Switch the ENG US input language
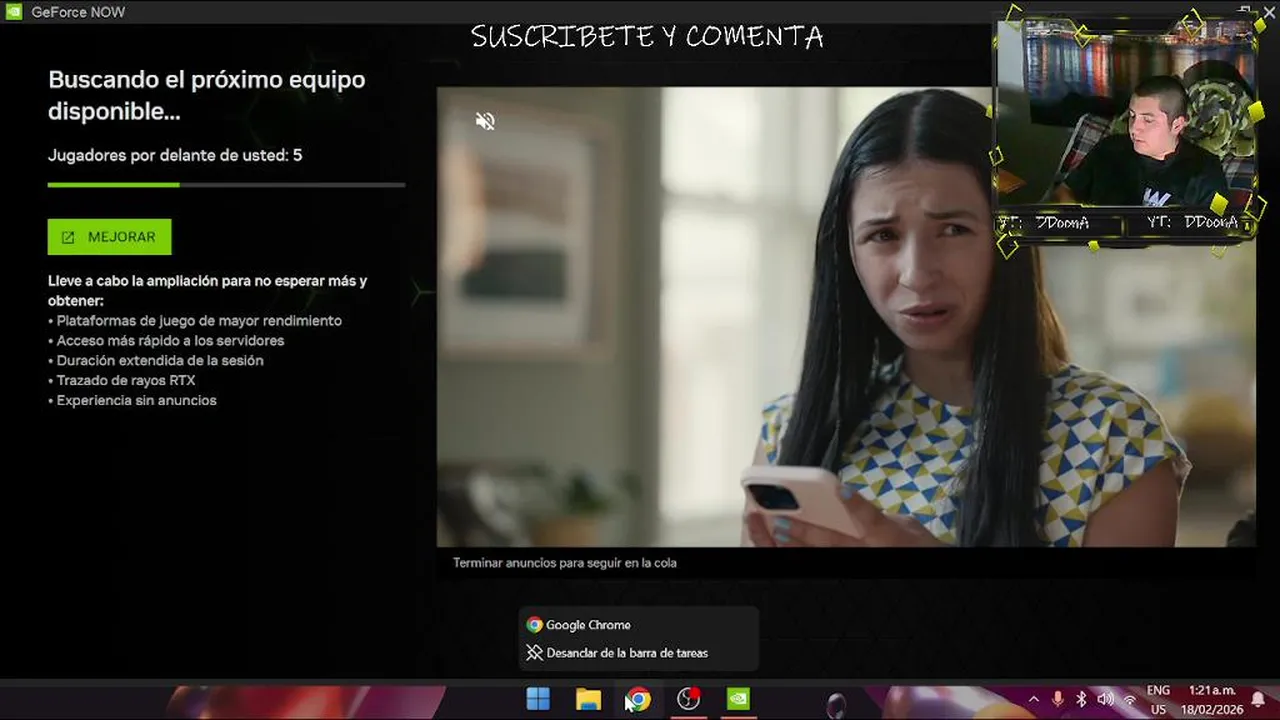 tap(1158, 699)
